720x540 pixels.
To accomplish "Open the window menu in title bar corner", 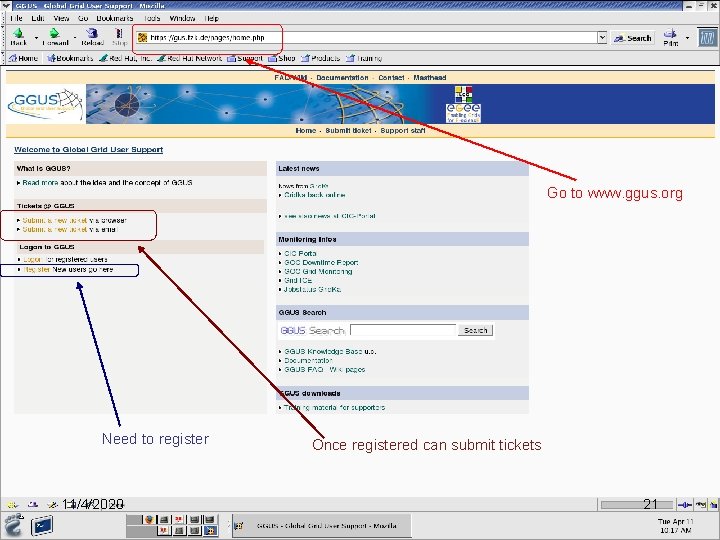I will tap(6, 6).
